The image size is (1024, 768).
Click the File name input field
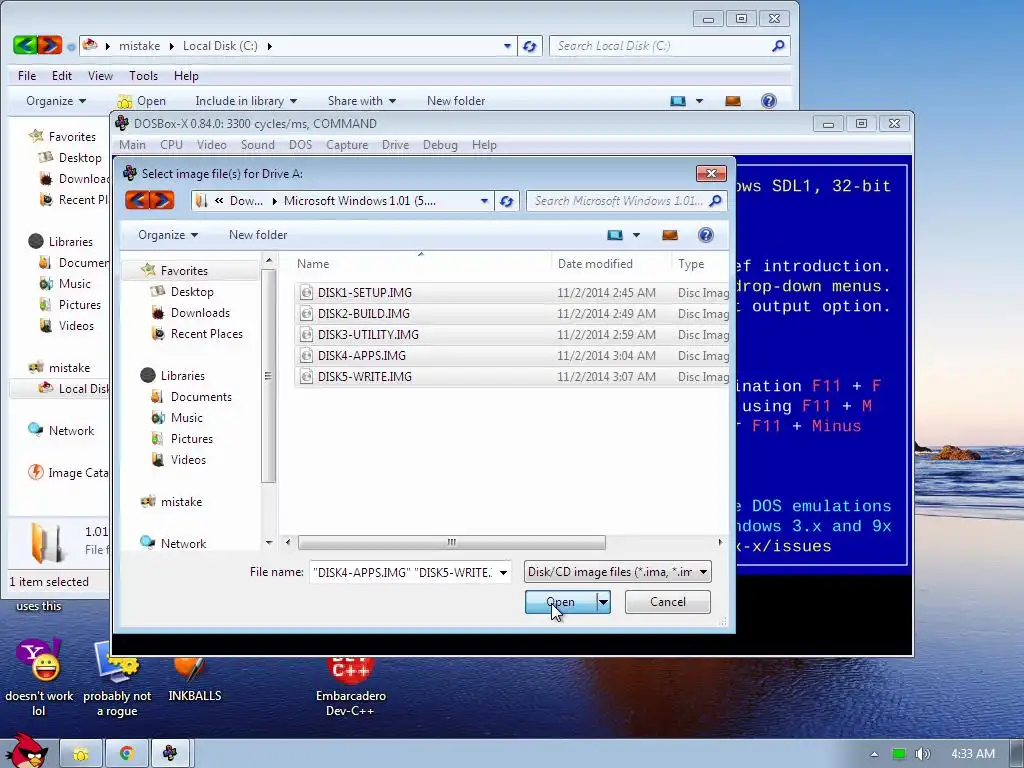click(402, 573)
